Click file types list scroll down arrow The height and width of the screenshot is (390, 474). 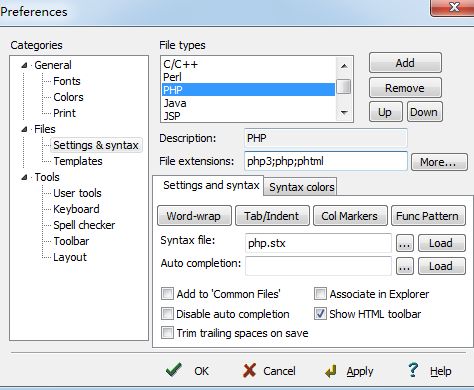point(344,113)
